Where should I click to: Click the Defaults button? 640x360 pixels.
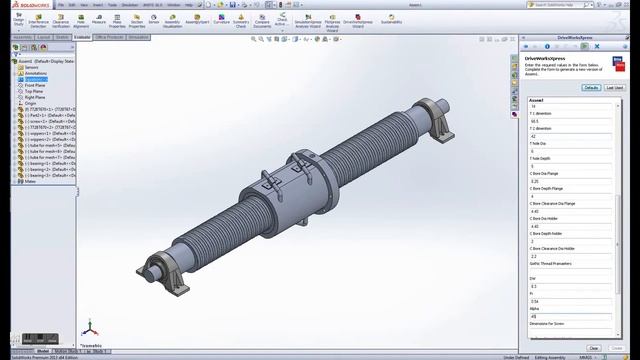tap(591, 88)
